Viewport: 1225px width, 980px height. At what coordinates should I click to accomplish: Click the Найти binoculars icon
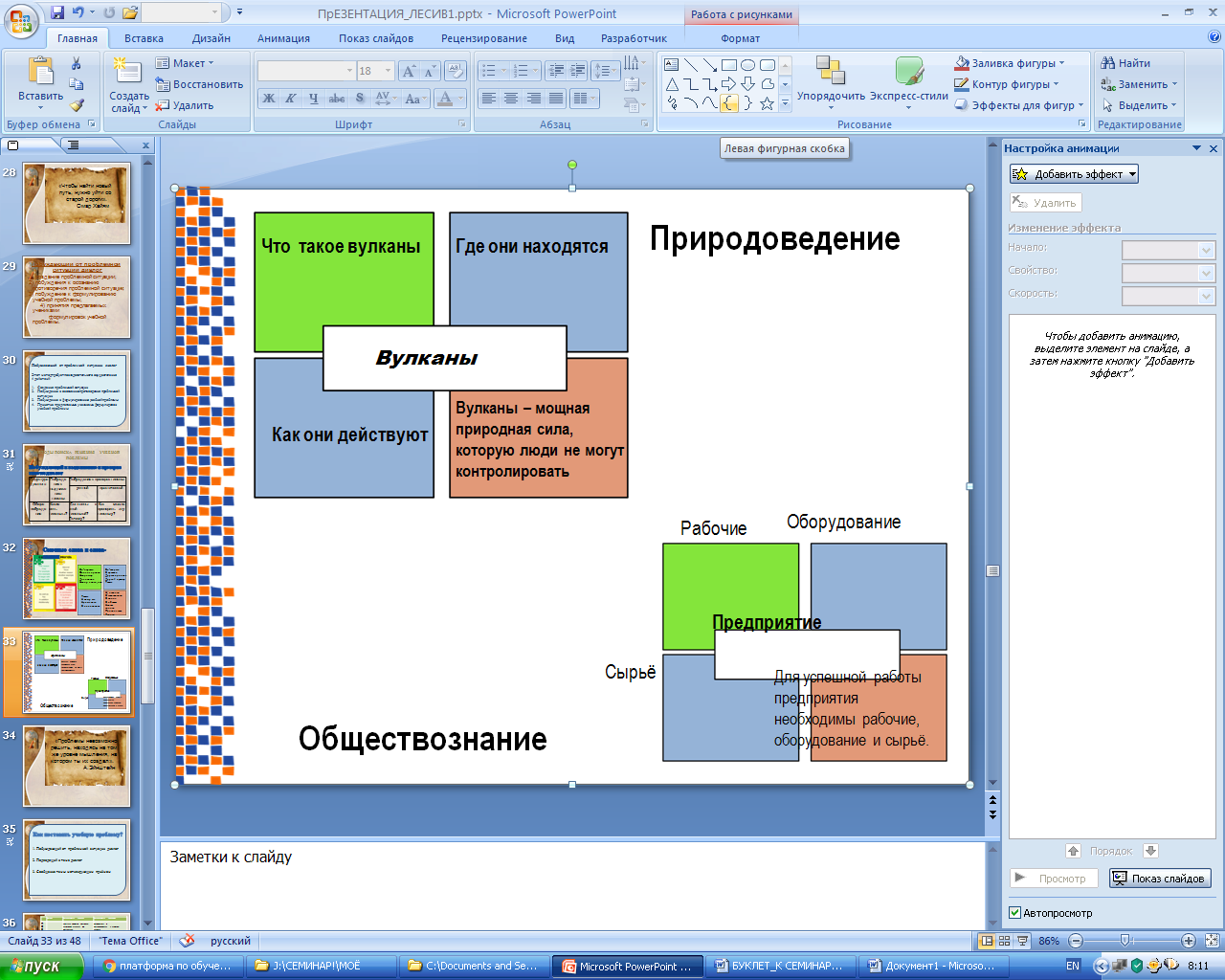pyautogui.click(x=1108, y=63)
